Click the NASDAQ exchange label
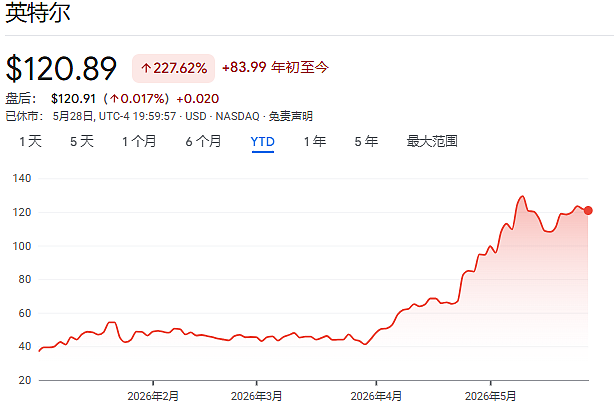Viewport: 614px width, 420px height. click(x=237, y=116)
